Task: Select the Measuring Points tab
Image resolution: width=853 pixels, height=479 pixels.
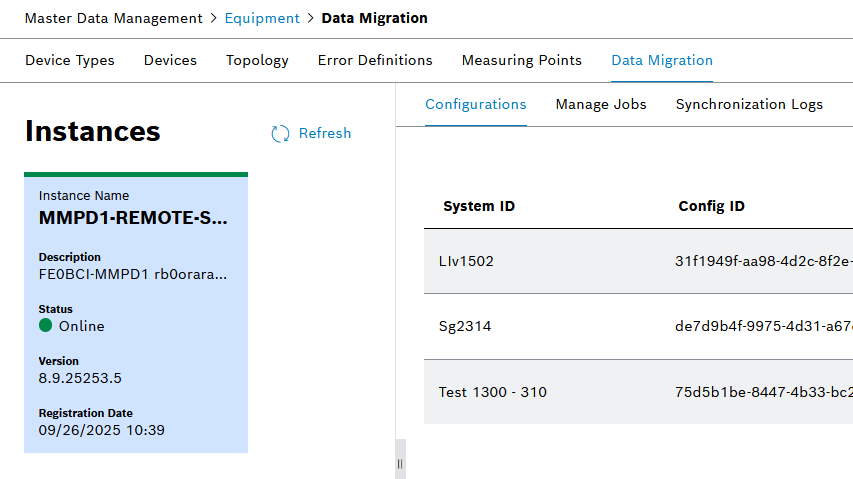Action: (x=522, y=60)
